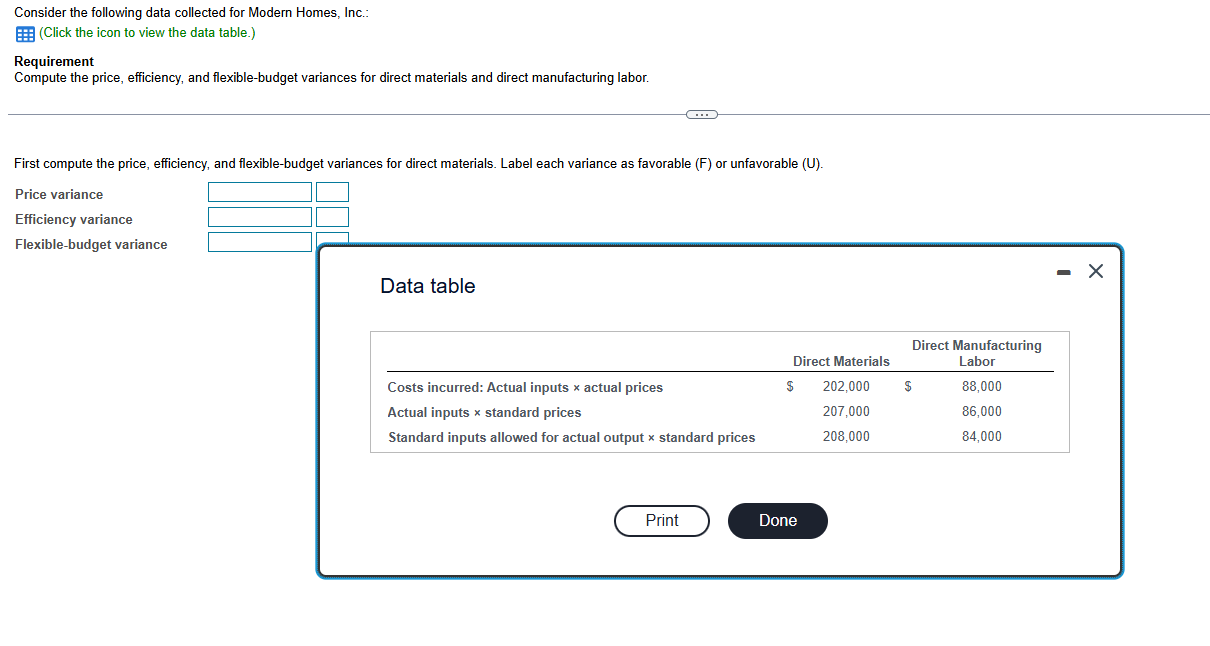Click the Done button
This screenshot has width=1210, height=646.
777,520
